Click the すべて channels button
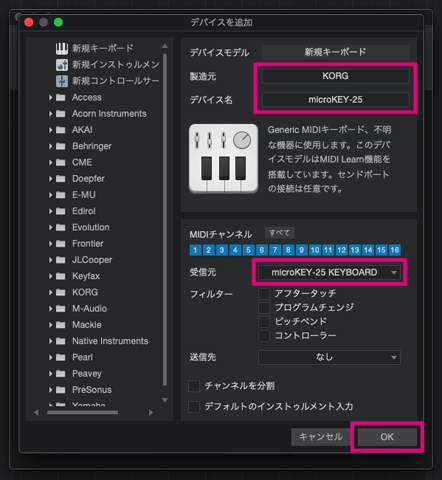The width and height of the screenshot is (442, 480). 279,233
